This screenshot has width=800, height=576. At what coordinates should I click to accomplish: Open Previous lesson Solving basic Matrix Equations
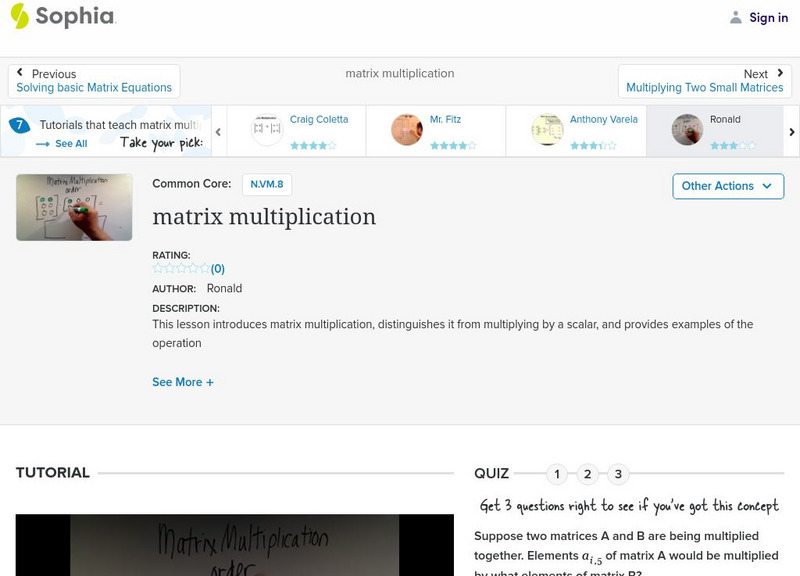click(x=94, y=87)
